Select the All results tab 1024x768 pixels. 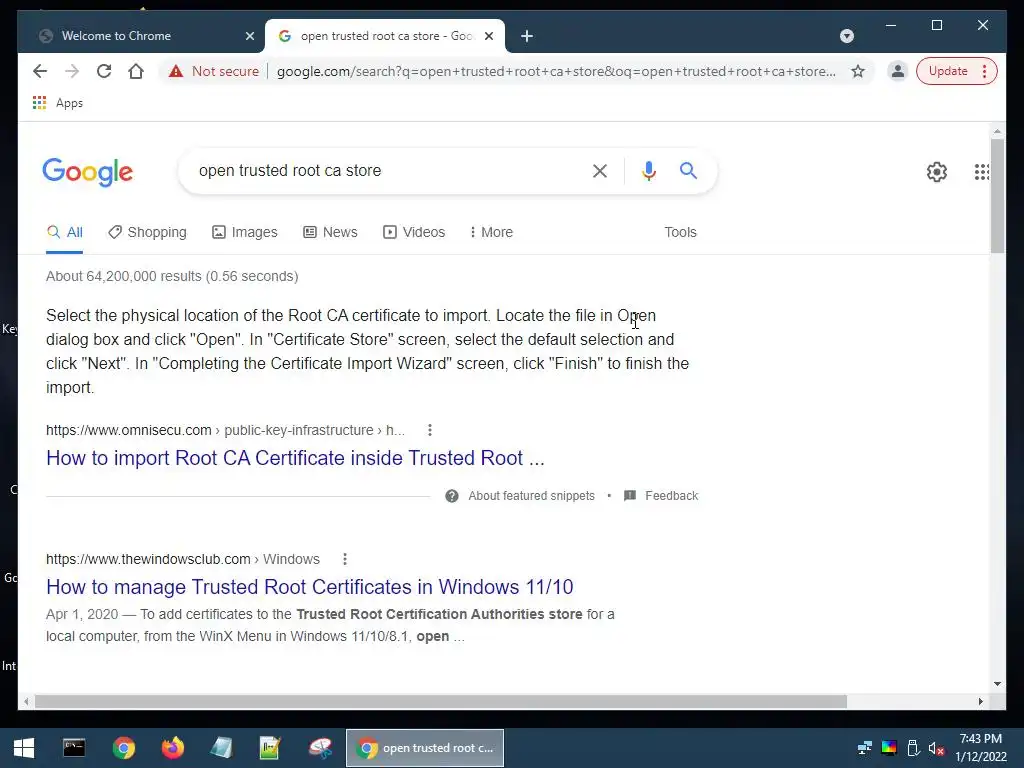[x=65, y=232]
